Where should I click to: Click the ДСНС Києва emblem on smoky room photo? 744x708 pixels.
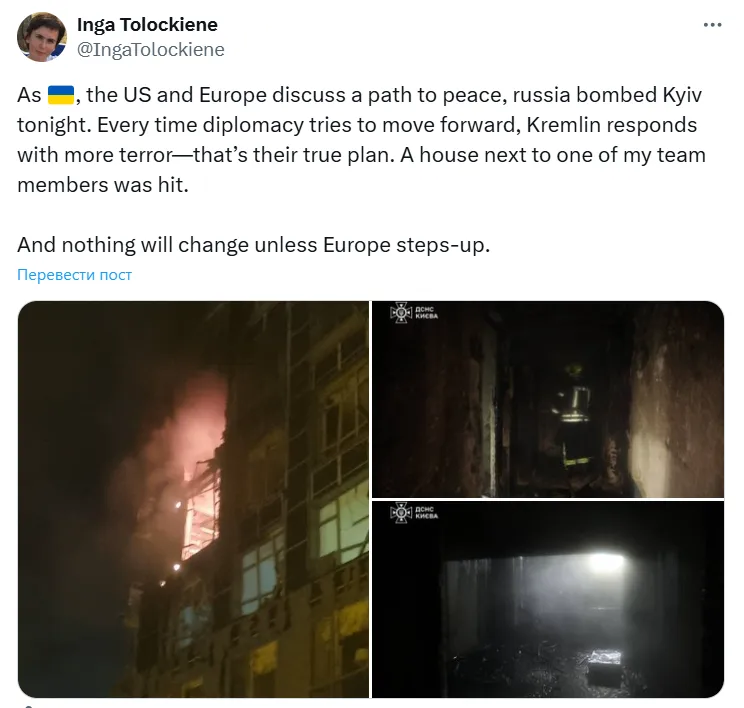pos(401,513)
